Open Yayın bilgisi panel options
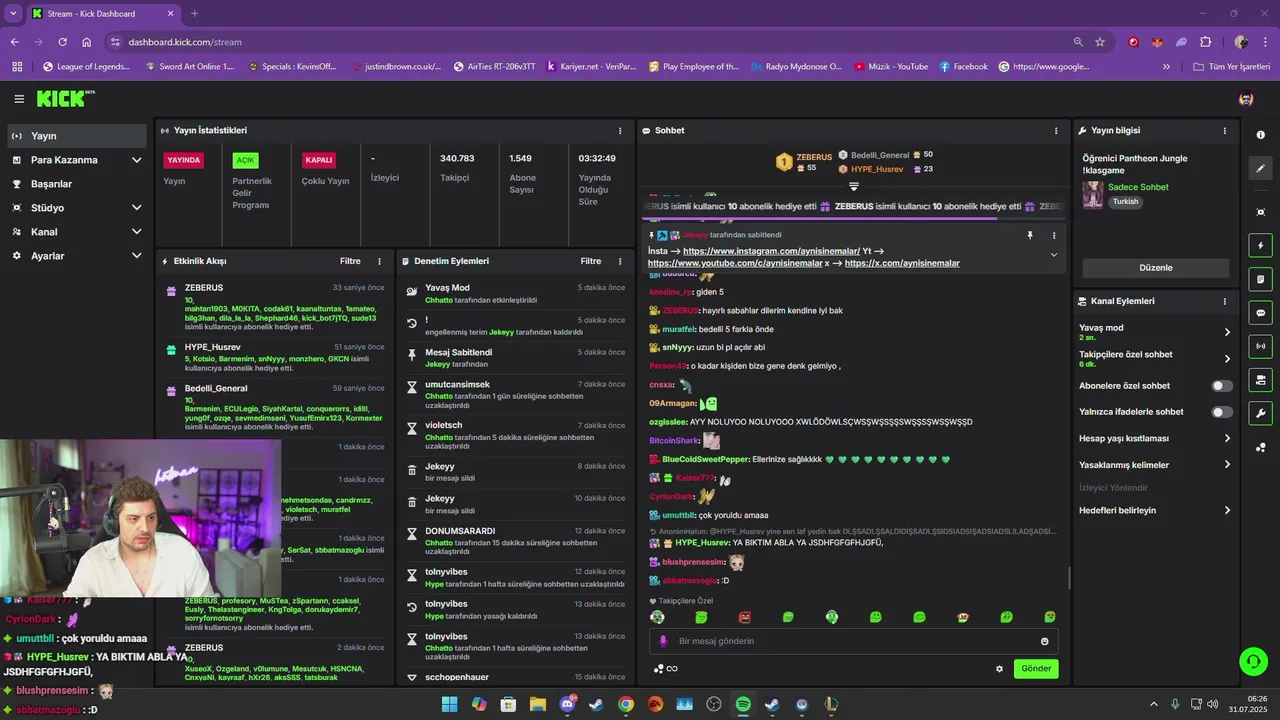Image resolution: width=1280 pixels, height=720 pixels. [x=1225, y=130]
